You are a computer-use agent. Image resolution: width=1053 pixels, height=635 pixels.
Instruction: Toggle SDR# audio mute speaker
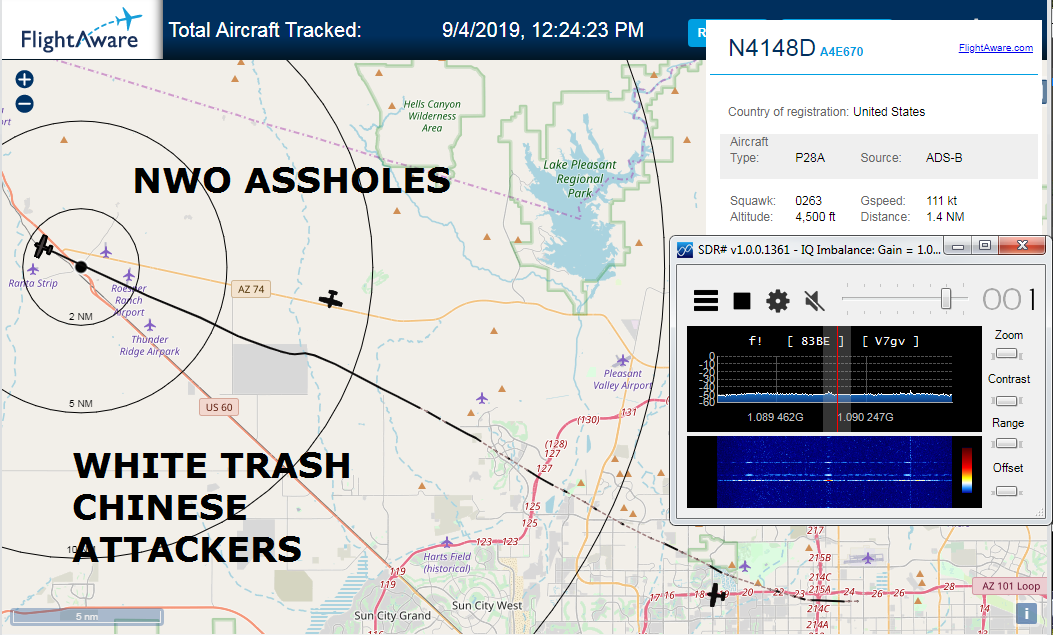tap(814, 301)
